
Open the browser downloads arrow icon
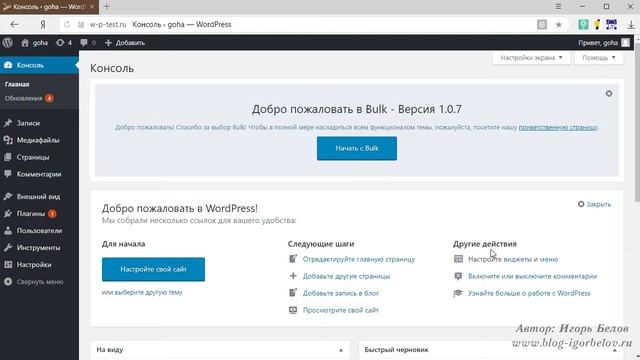631,24
